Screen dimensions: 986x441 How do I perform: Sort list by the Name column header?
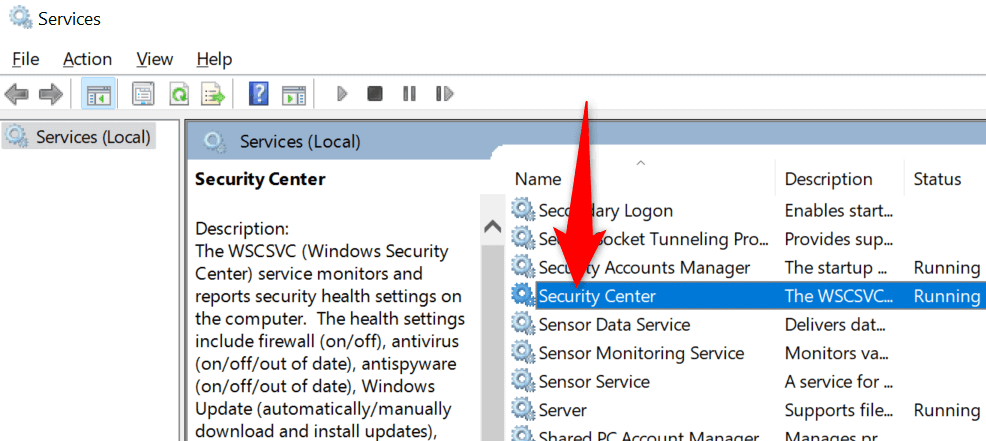point(538,179)
